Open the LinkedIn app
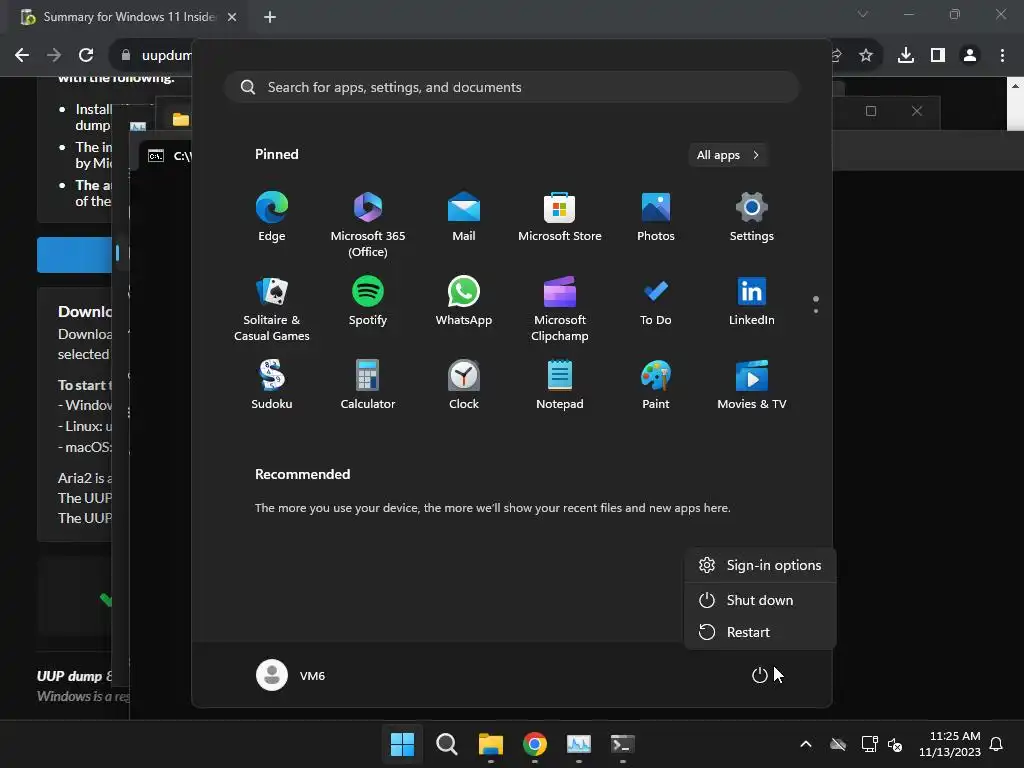 [x=752, y=301]
